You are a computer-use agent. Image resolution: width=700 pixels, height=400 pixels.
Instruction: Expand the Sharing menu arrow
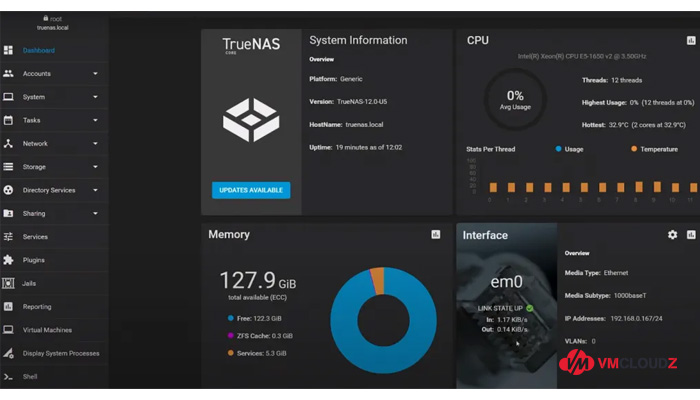(95, 213)
